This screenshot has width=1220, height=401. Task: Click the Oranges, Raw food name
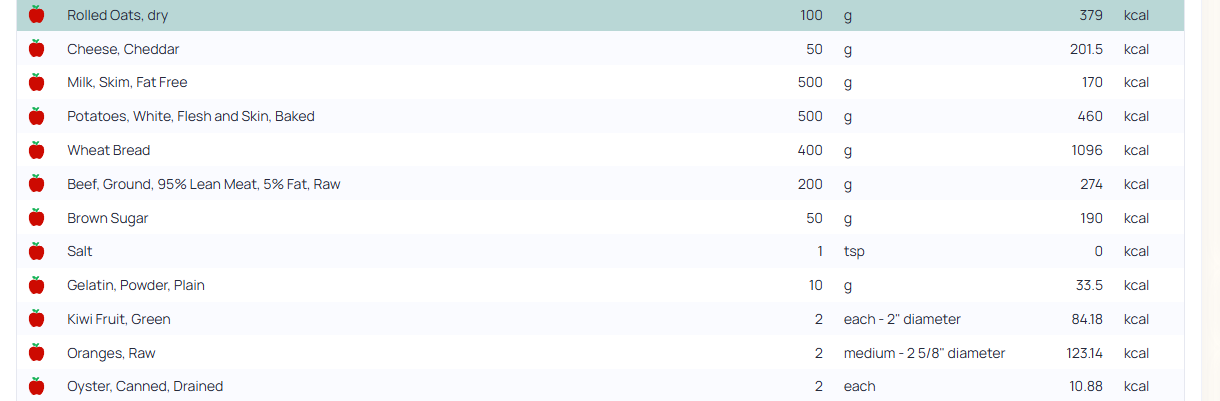[111, 353]
